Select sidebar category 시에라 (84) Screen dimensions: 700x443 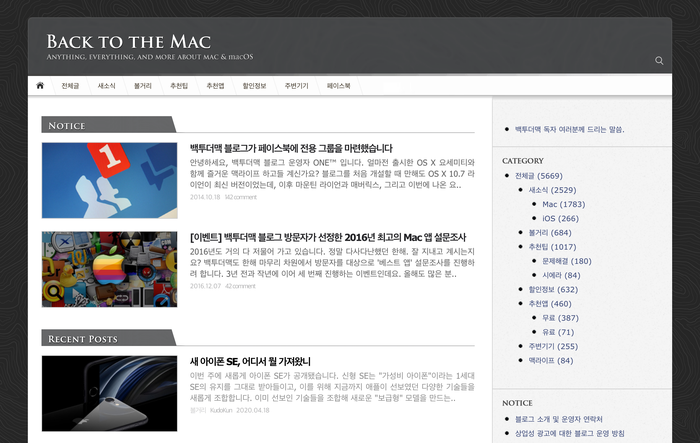(x=561, y=276)
